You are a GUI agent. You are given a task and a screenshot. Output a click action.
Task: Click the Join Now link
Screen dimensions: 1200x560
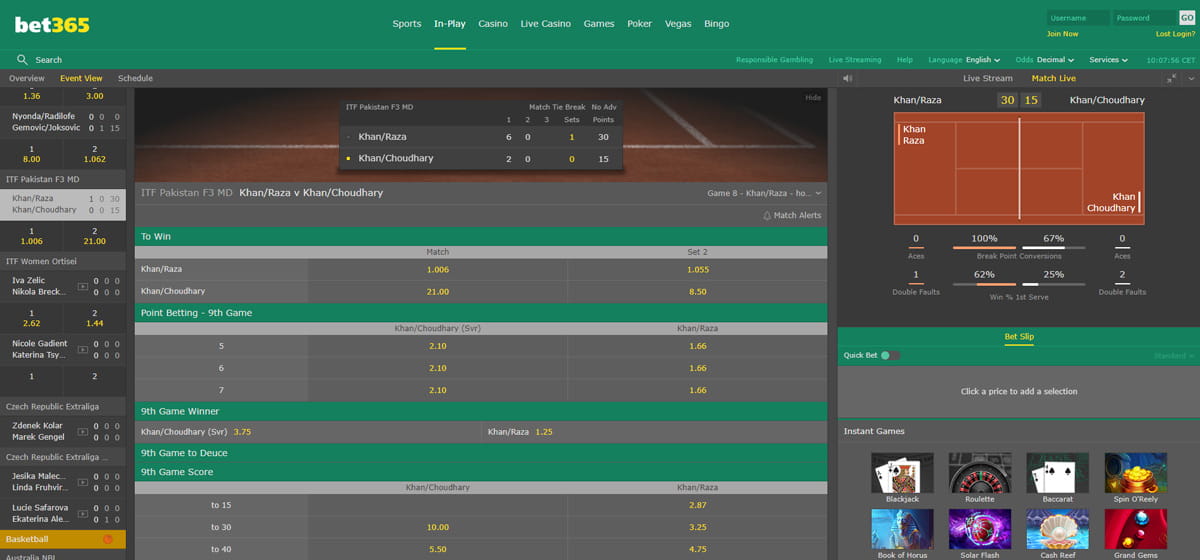click(1062, 34)
